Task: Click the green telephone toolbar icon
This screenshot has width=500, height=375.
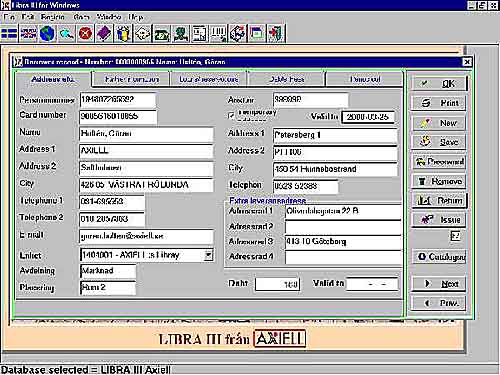Action: (161, 34)
